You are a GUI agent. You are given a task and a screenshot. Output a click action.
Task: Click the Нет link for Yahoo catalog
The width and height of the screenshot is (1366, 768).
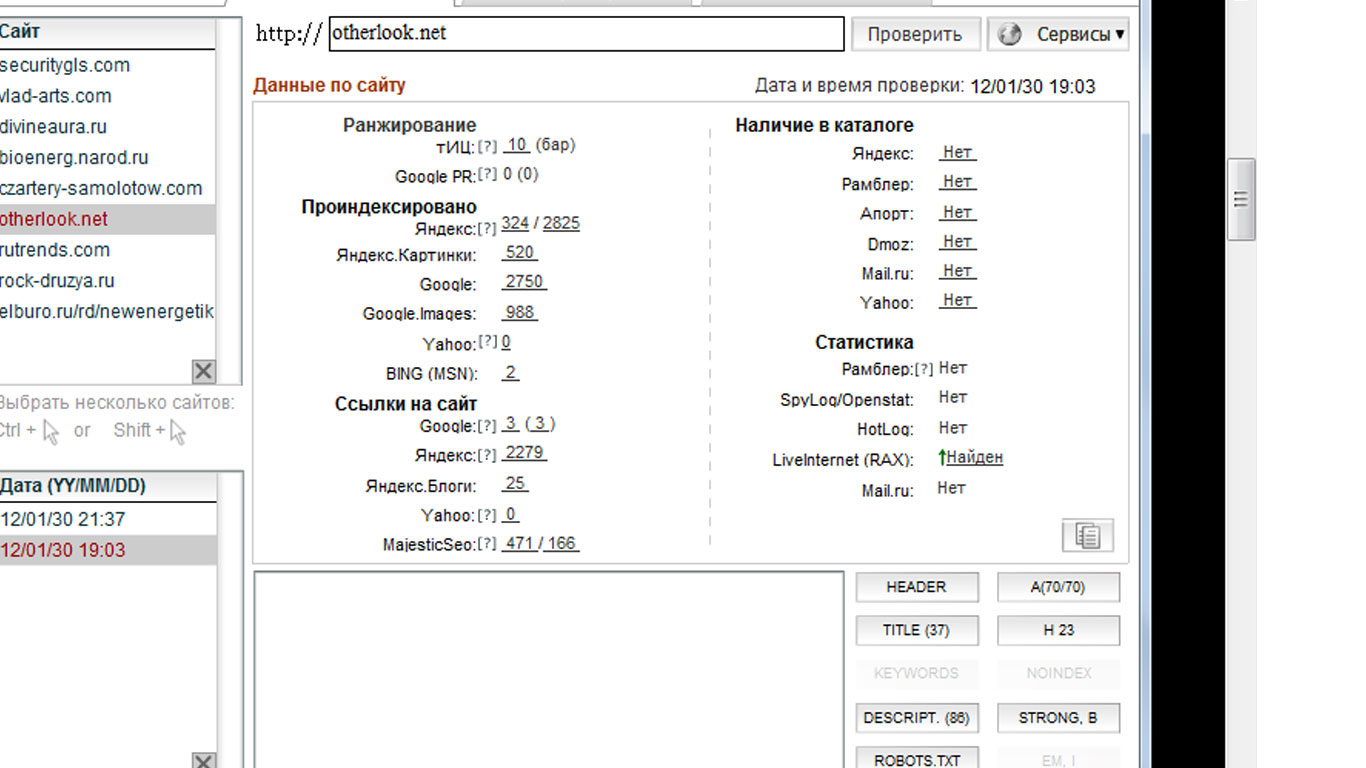[x=957, y=301]
